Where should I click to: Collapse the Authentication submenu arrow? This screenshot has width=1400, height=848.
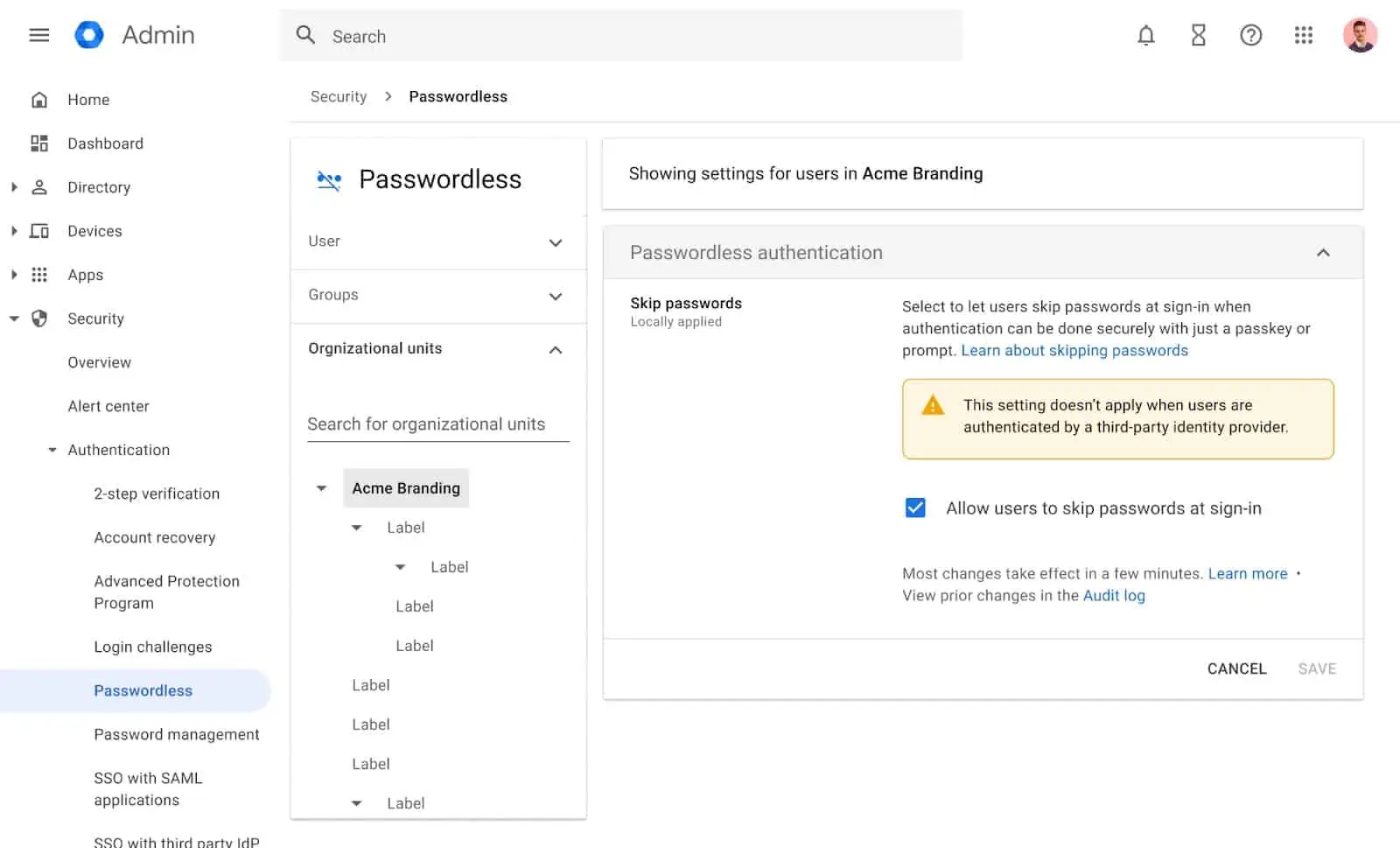click(52, 450)
